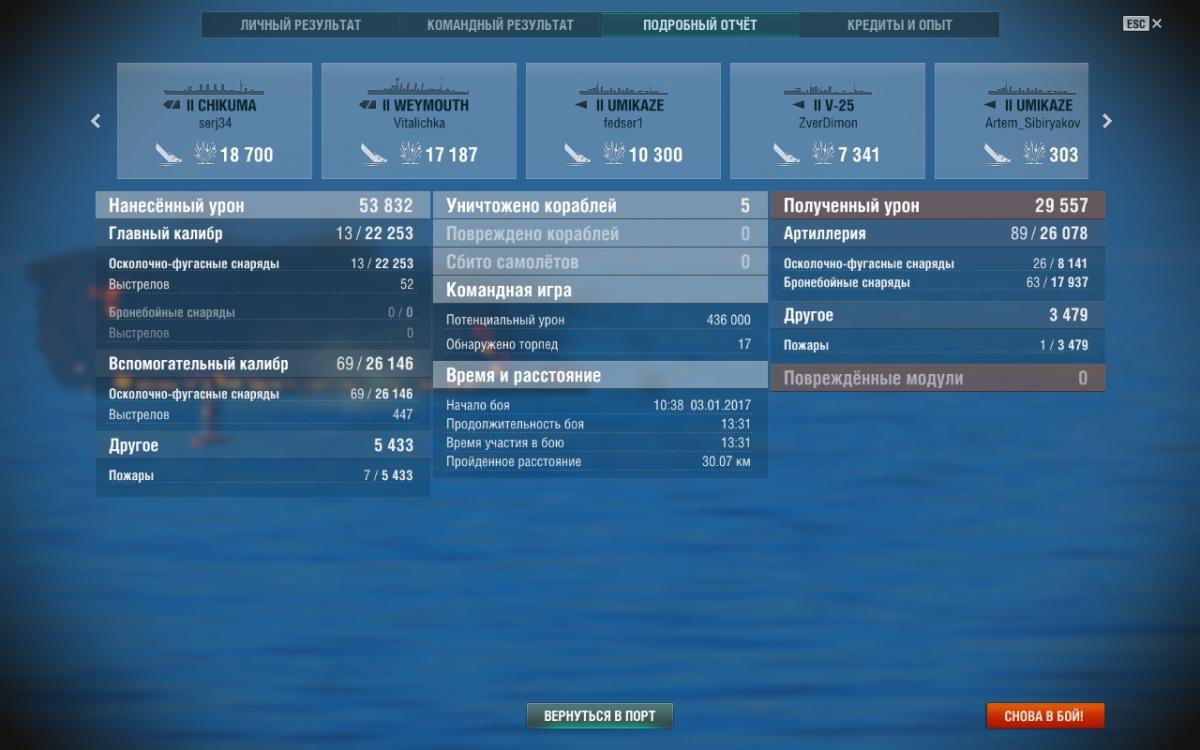This screenshot has width=1200, height=750.
Task: Click the Главный калибр section header
Action: pos(263,234)
